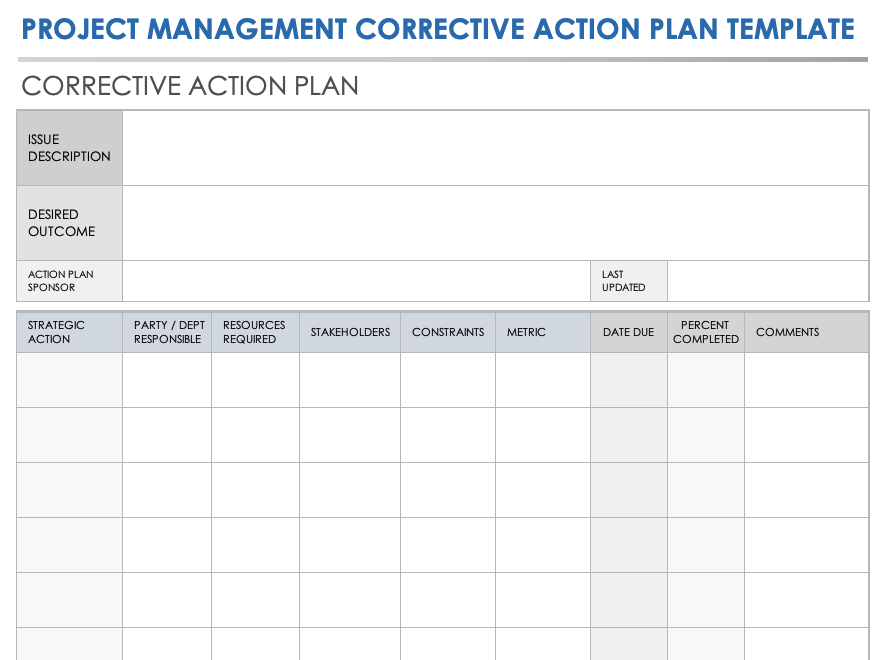
Task: Select the Date Due column header
Action: [629, 332]
